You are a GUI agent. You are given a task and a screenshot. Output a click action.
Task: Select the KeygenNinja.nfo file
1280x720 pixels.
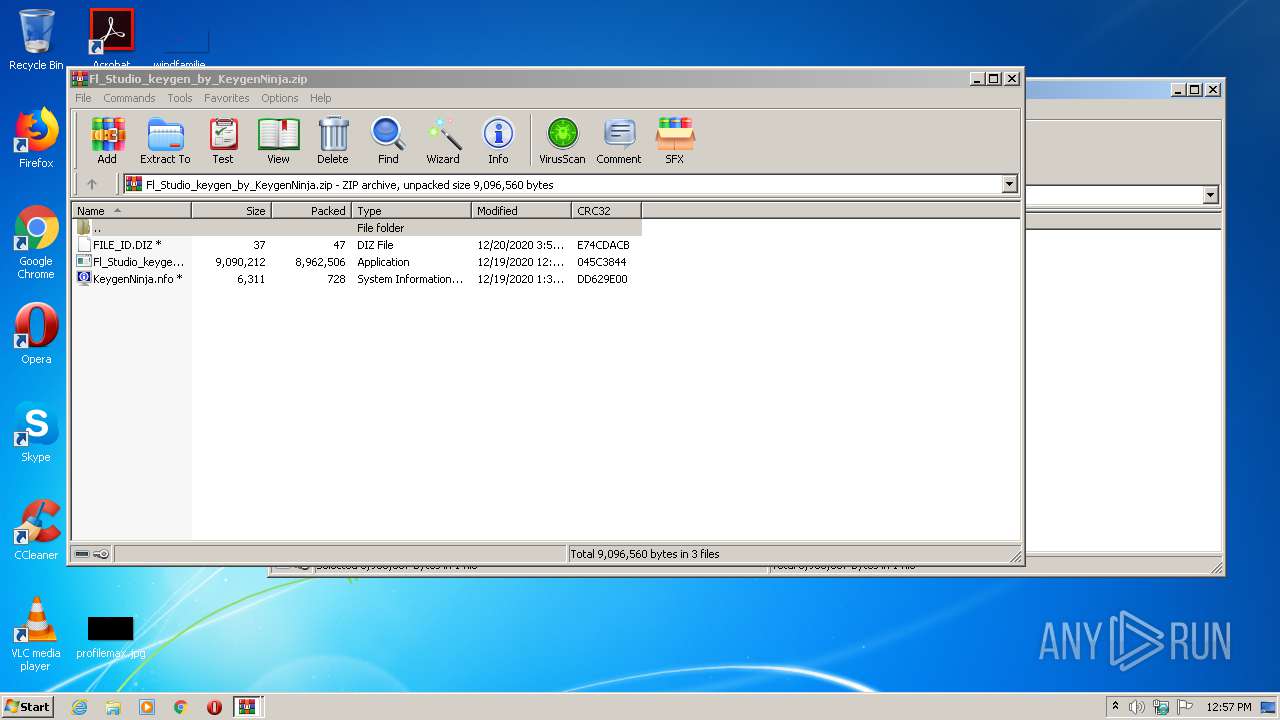(130, 279)
